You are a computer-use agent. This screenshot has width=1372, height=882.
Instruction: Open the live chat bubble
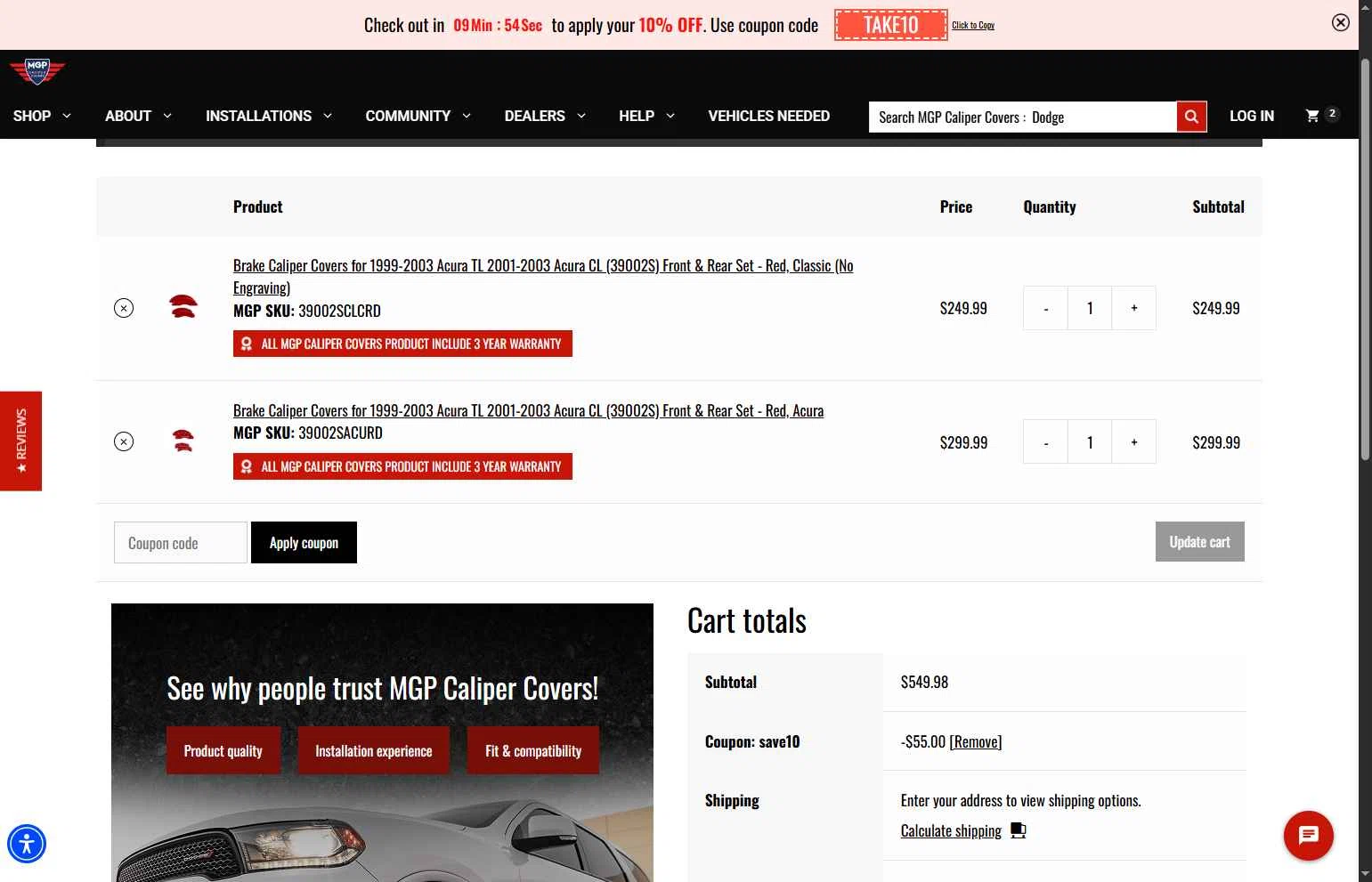click(x=1308, y=835)
